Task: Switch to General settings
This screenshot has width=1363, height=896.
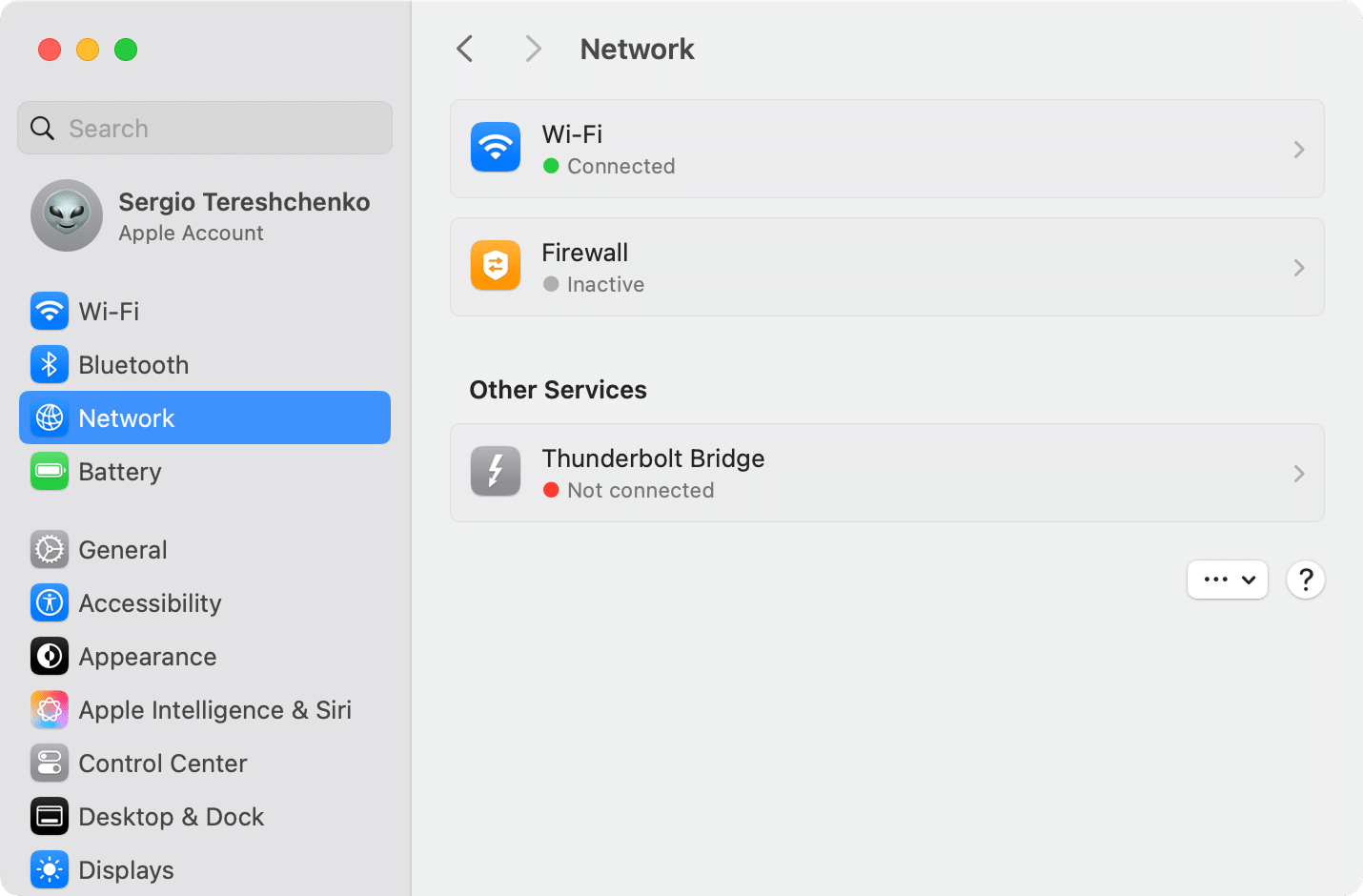Action: tap(49, 549)
